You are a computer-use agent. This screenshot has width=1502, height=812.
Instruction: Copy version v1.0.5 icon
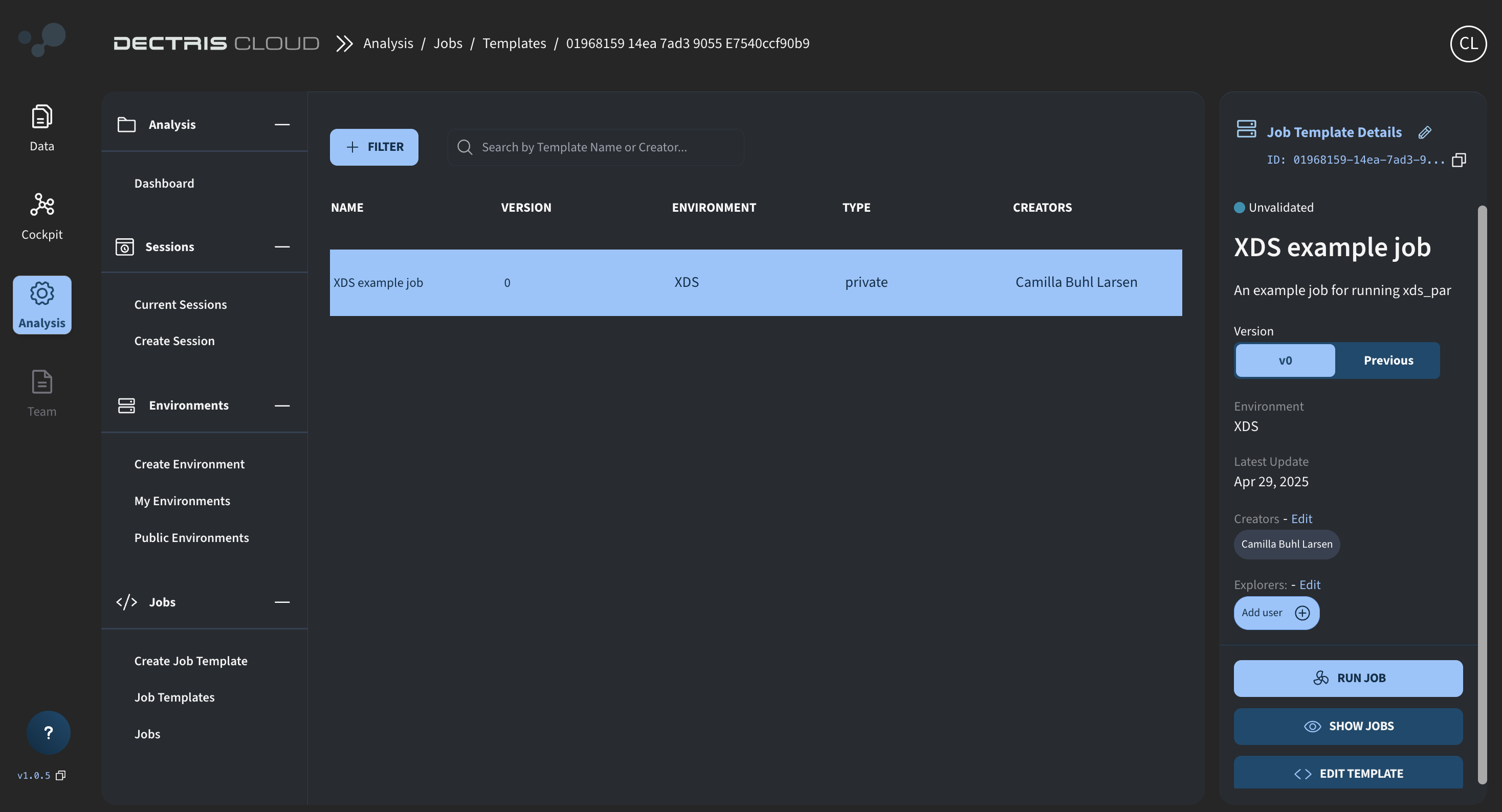pos(61,775)
